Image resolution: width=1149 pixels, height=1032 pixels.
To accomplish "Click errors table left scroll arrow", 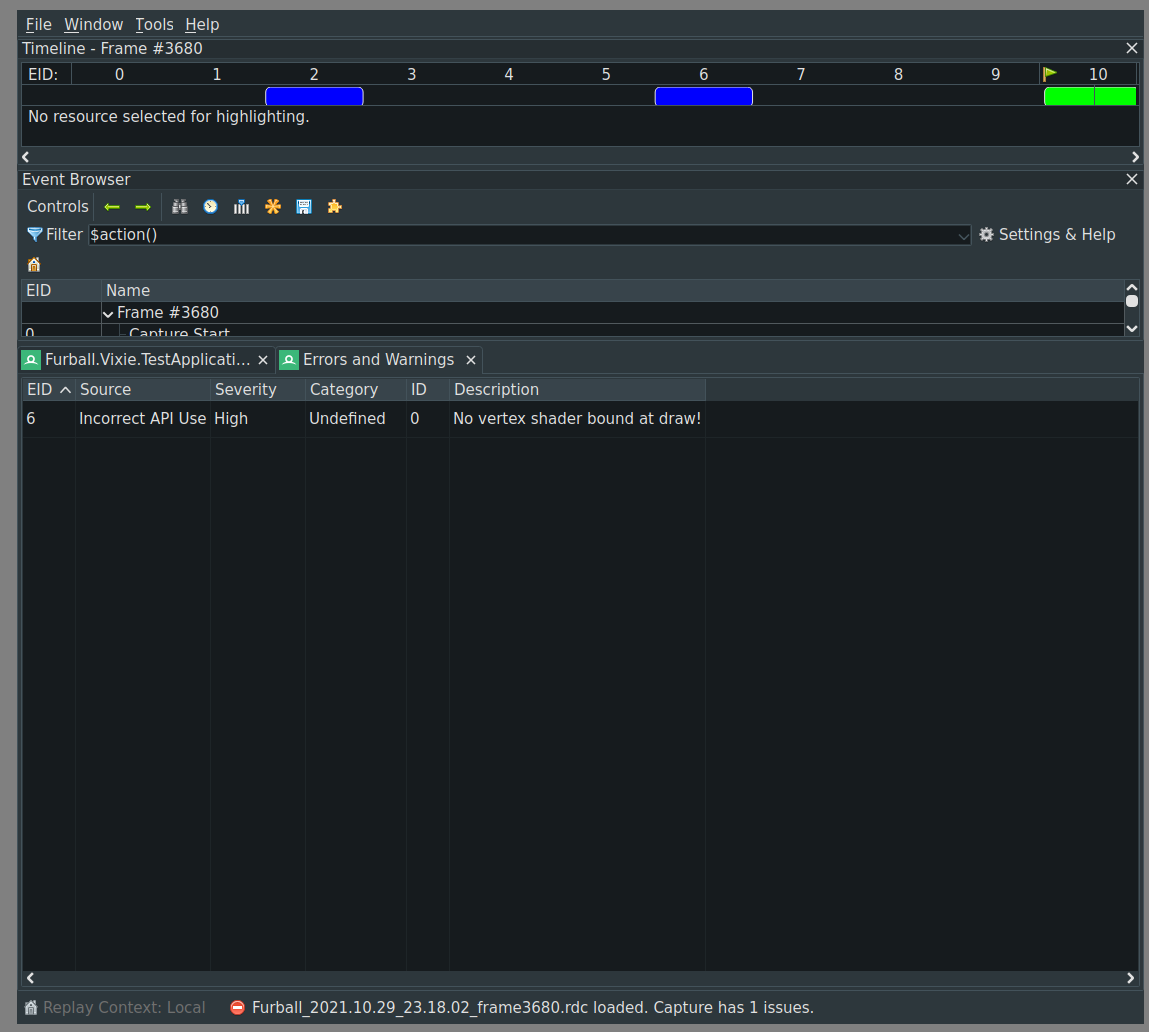I will click(30, 978).
